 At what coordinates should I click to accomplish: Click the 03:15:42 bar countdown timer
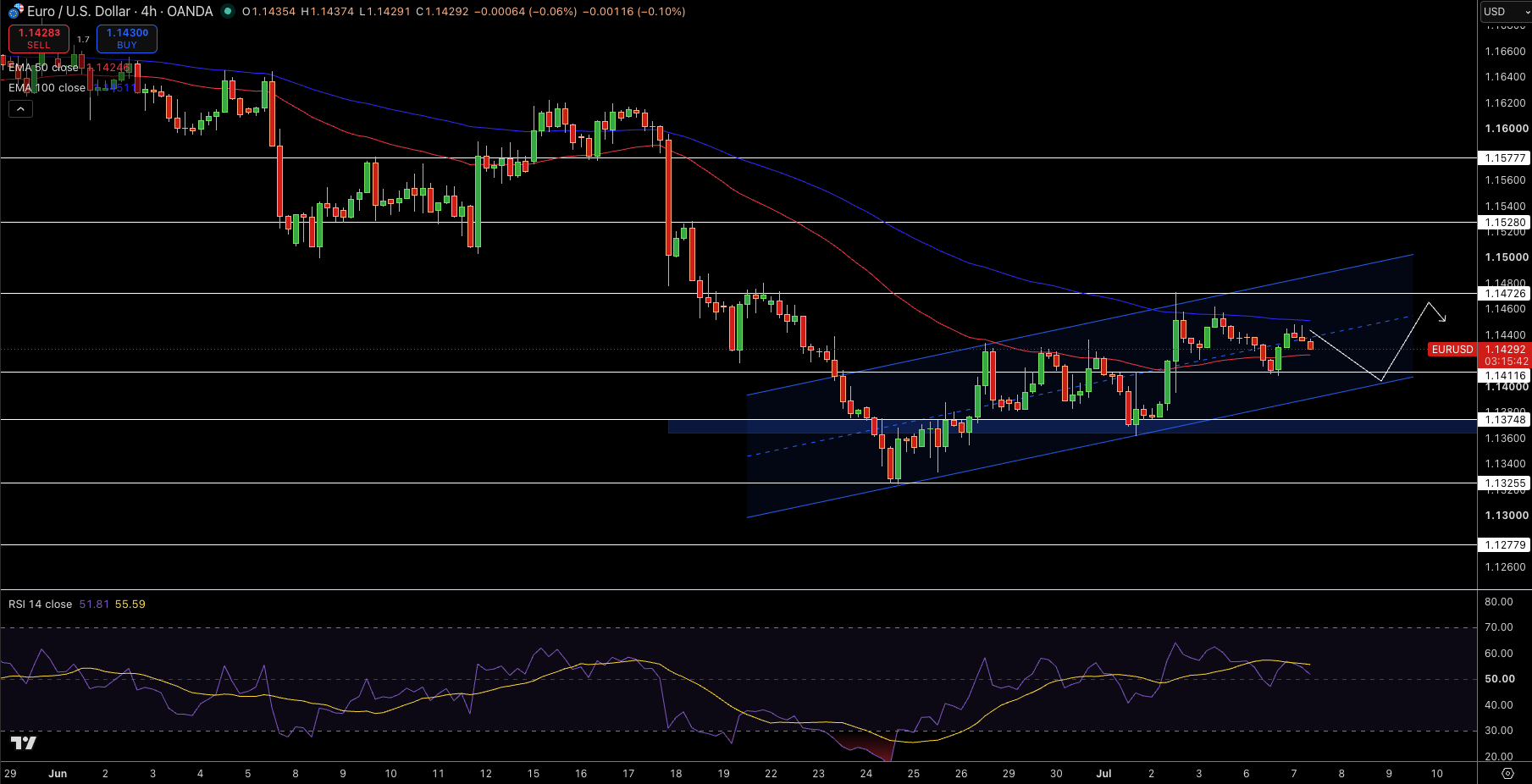pos(1506,362)
